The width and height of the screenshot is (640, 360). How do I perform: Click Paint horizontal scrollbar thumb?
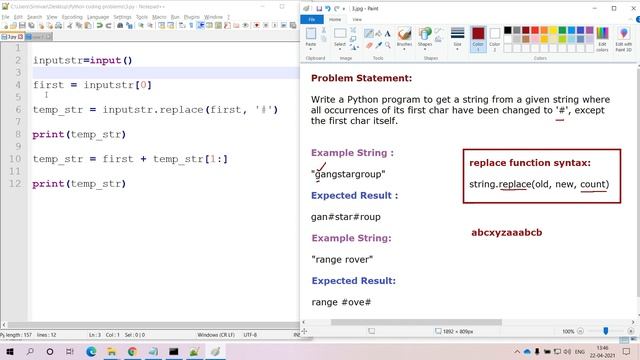click(416, 322)
